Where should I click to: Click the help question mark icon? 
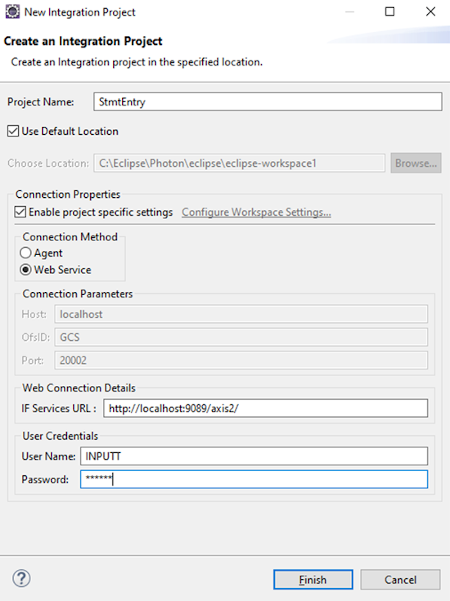(21, 578)
